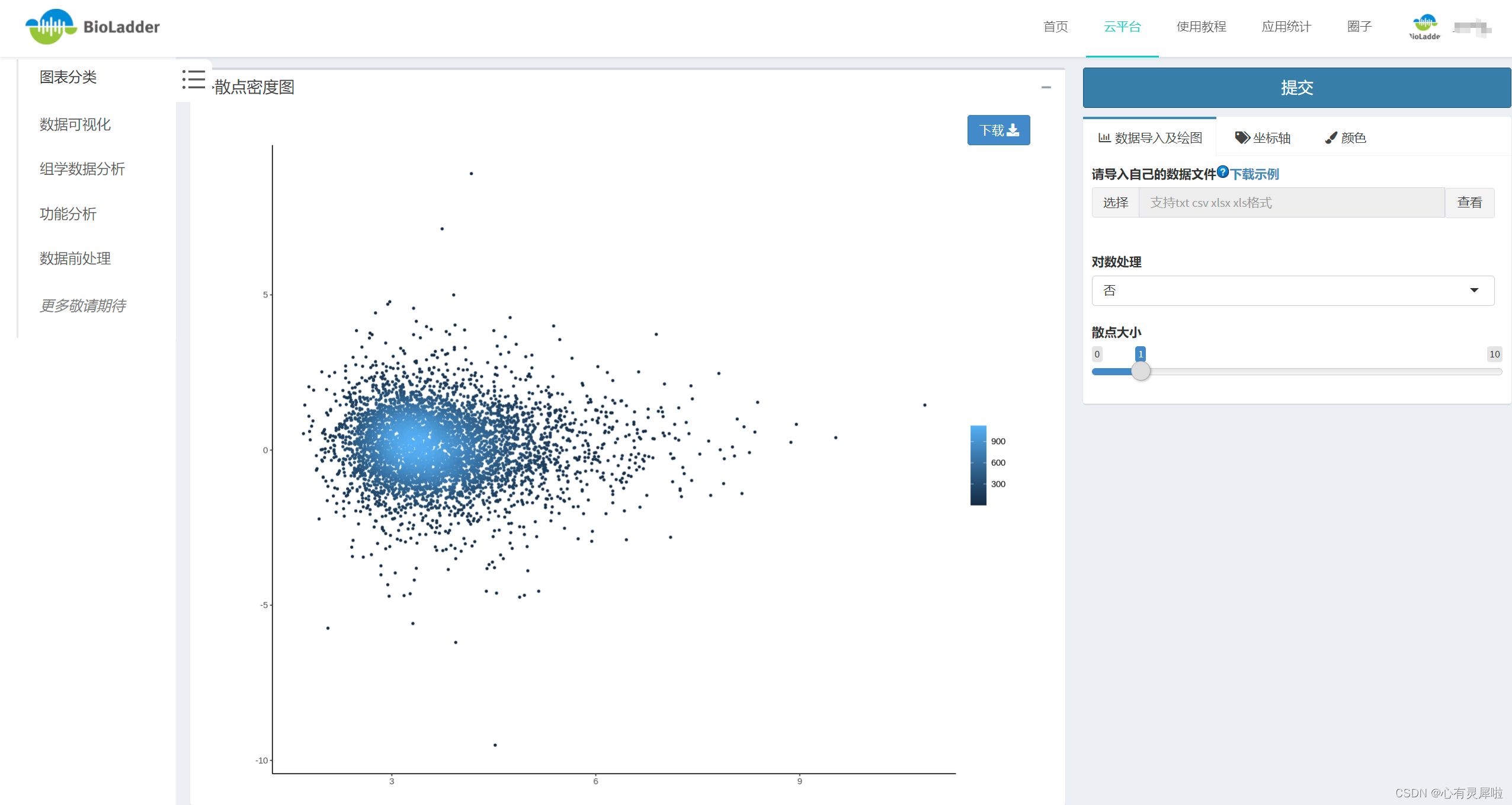Viewport: 1512px width, 805px height.
Task: Switch to the 坐标轴 tab
Action: 1263,138
